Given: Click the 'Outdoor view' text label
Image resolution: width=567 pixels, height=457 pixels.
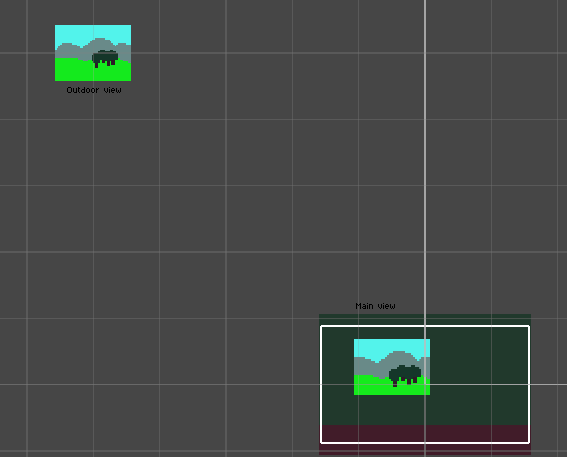Looking at the screenshot, I should tap(94, 90).
